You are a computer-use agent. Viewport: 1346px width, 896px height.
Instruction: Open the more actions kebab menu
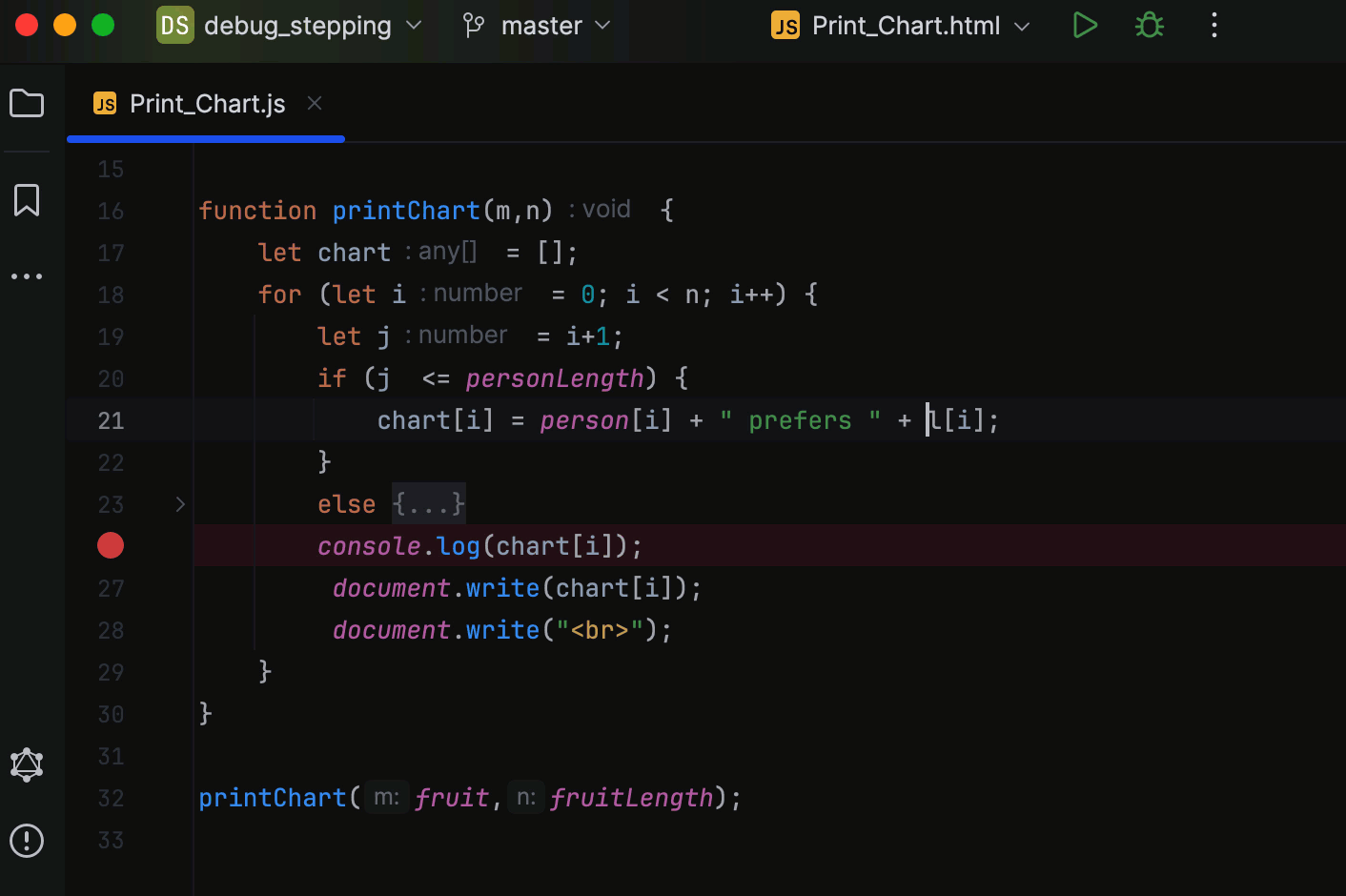pos(1213,25)
